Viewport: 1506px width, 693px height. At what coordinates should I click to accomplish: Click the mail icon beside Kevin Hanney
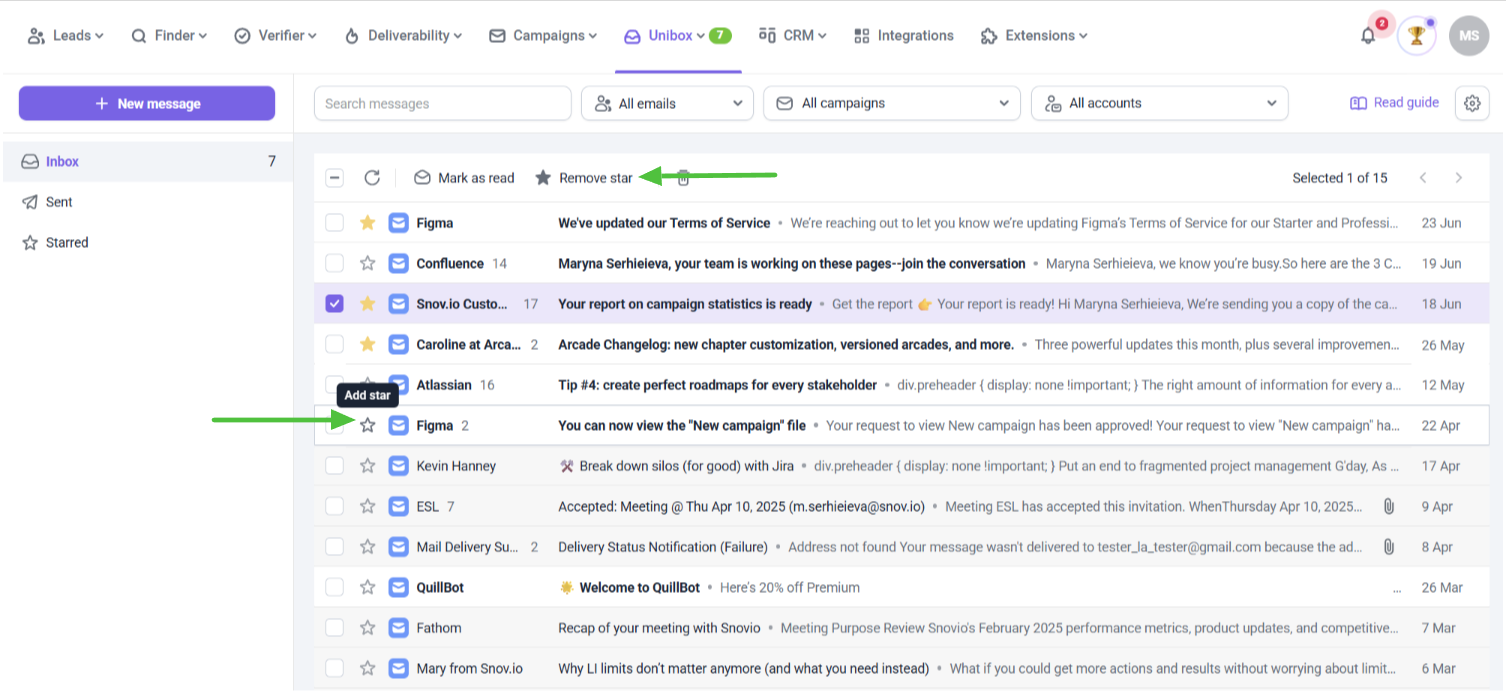(399, 466)
